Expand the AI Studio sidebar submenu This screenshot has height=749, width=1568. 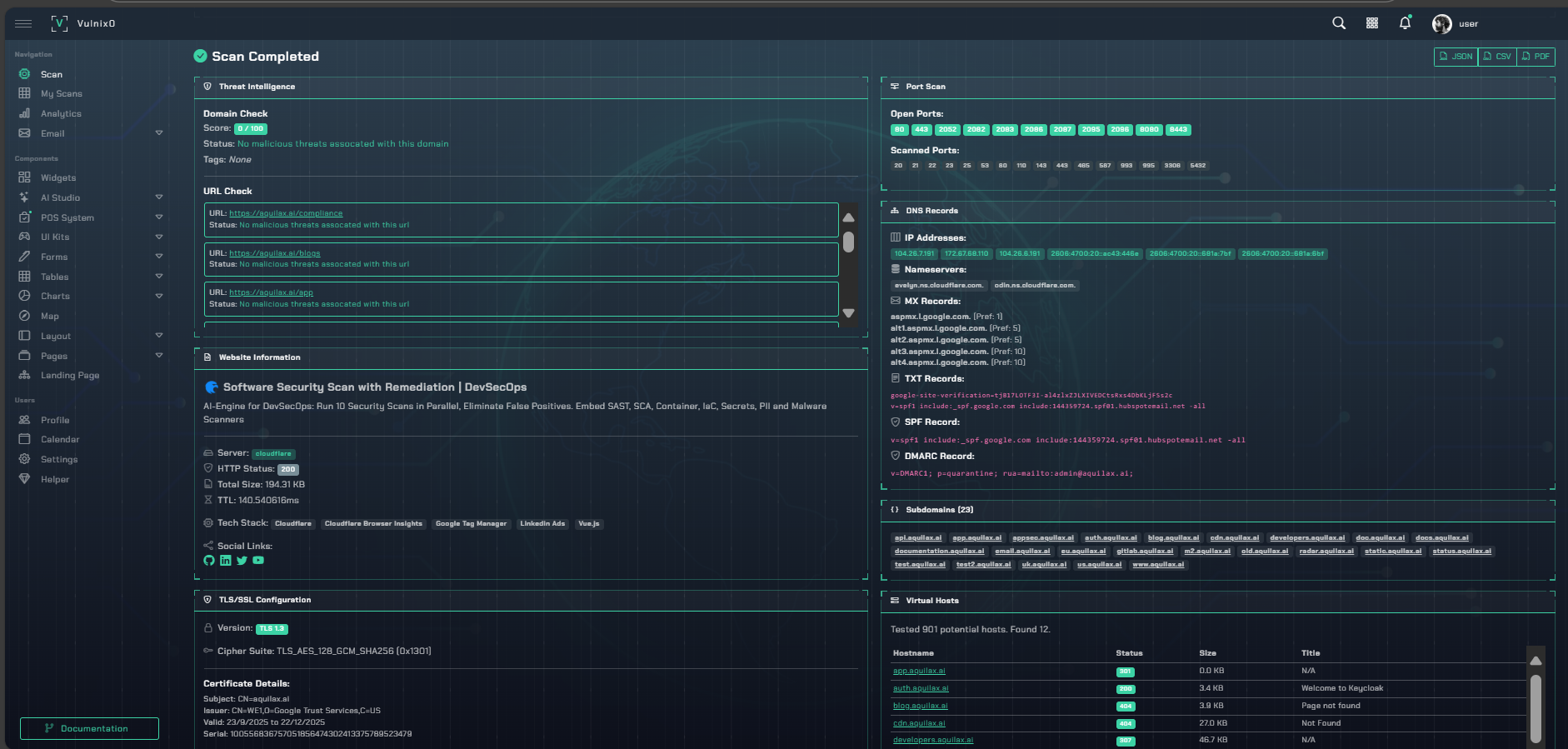(158, 197)
